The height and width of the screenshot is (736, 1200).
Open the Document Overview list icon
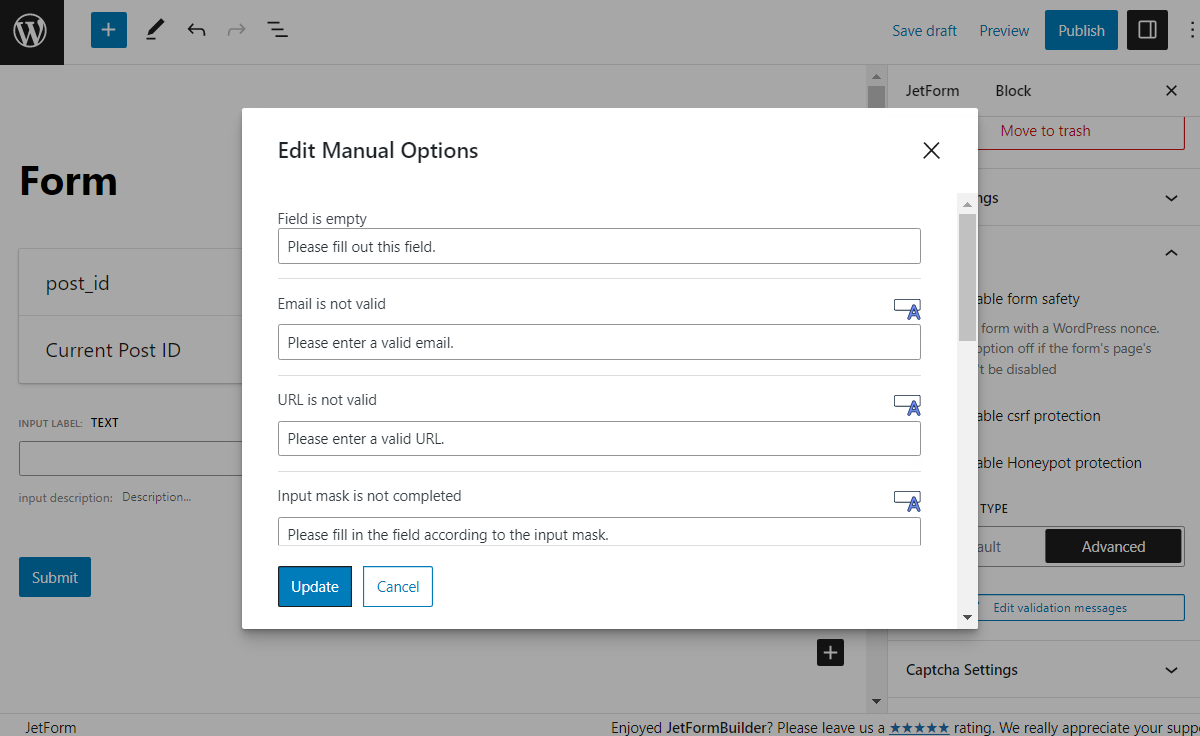click(277, 30)
